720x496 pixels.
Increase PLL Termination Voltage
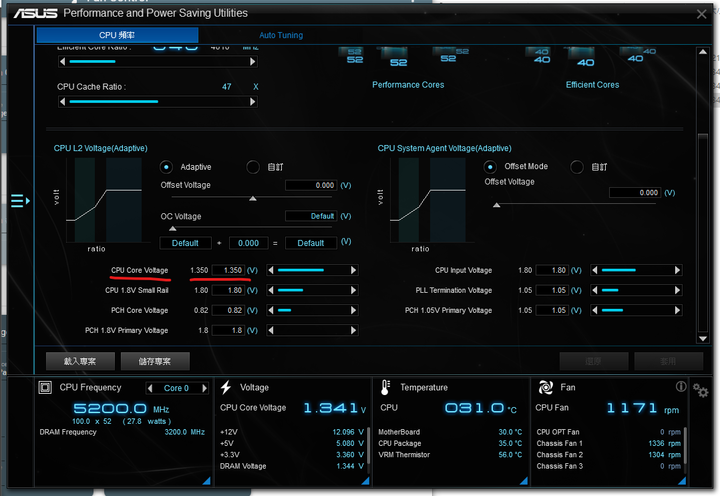pos(677,290)
